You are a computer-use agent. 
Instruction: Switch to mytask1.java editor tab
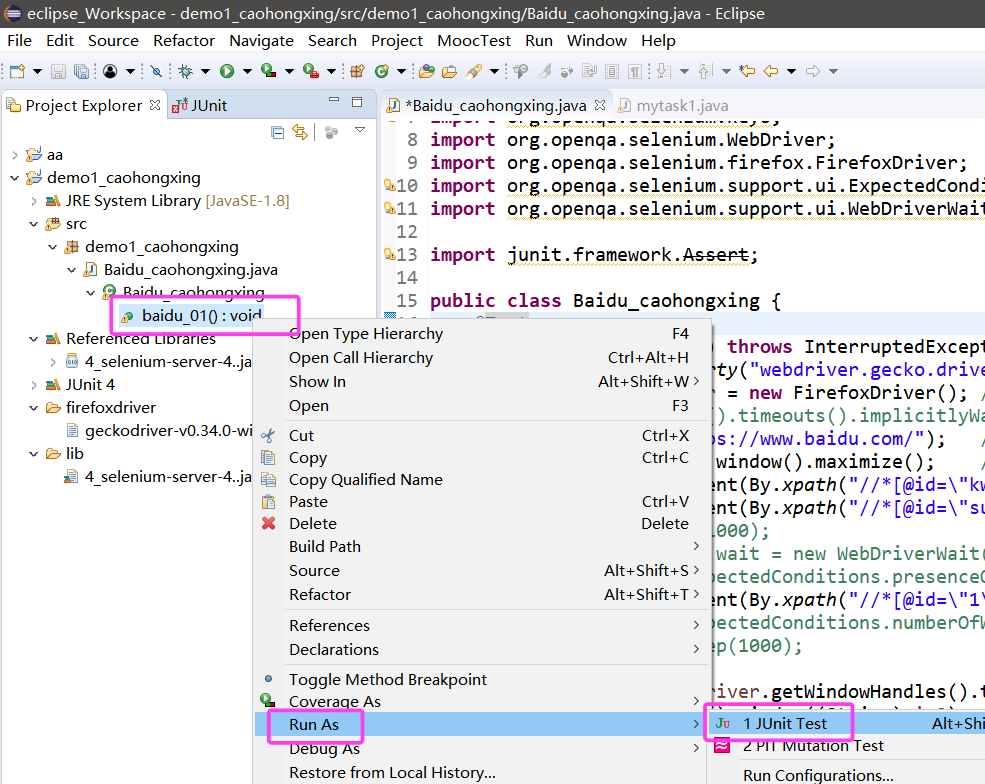(x=674, y=106)
